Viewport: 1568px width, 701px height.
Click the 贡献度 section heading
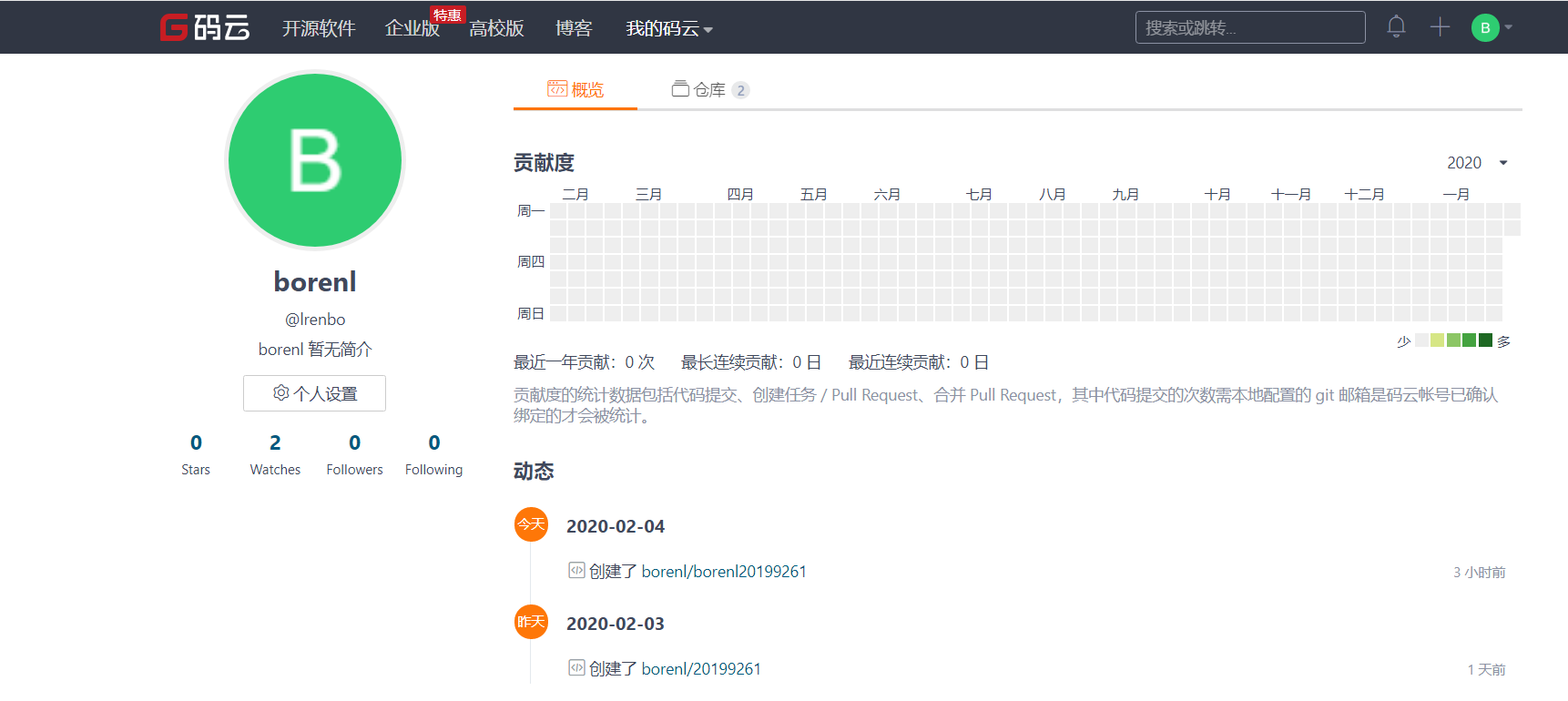pyautogui.click(x=544, y=163)
